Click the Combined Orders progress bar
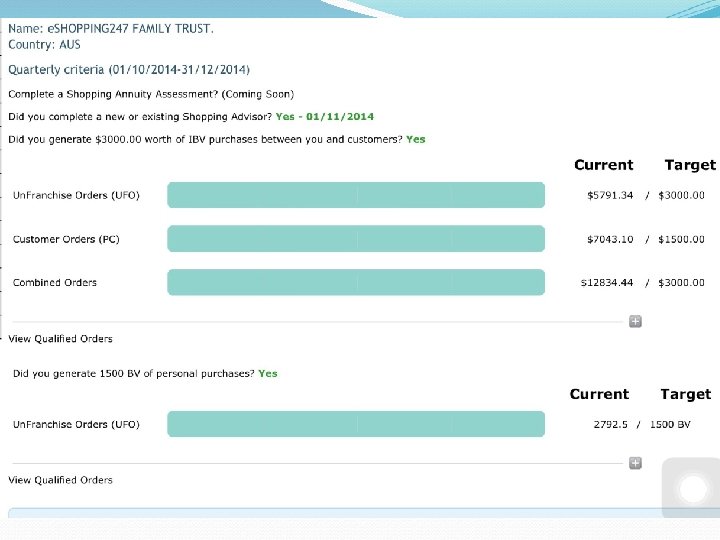720x540 pixels. [356, 283]
